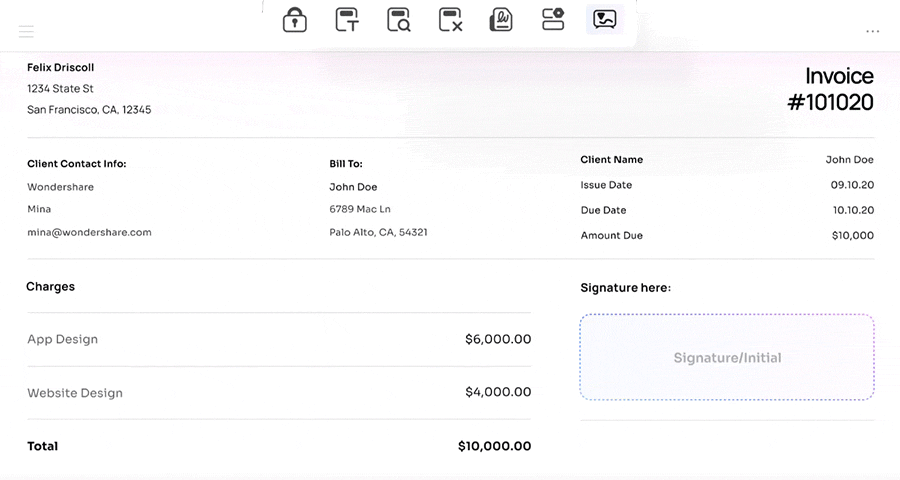The height and width of the screenshot is (480, 900).
Task: Open the batch sign documents icon
Action: coord(501,20)
